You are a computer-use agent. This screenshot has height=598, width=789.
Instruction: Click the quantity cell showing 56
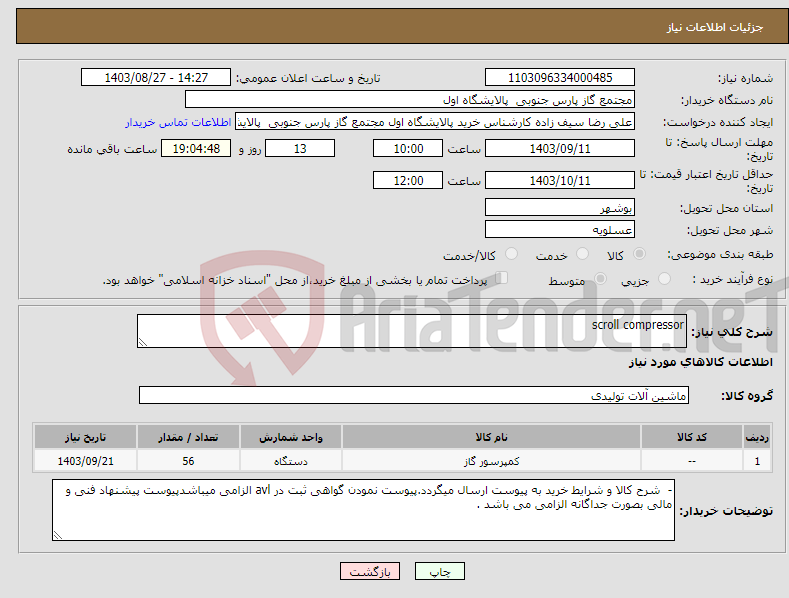(188, 461)
